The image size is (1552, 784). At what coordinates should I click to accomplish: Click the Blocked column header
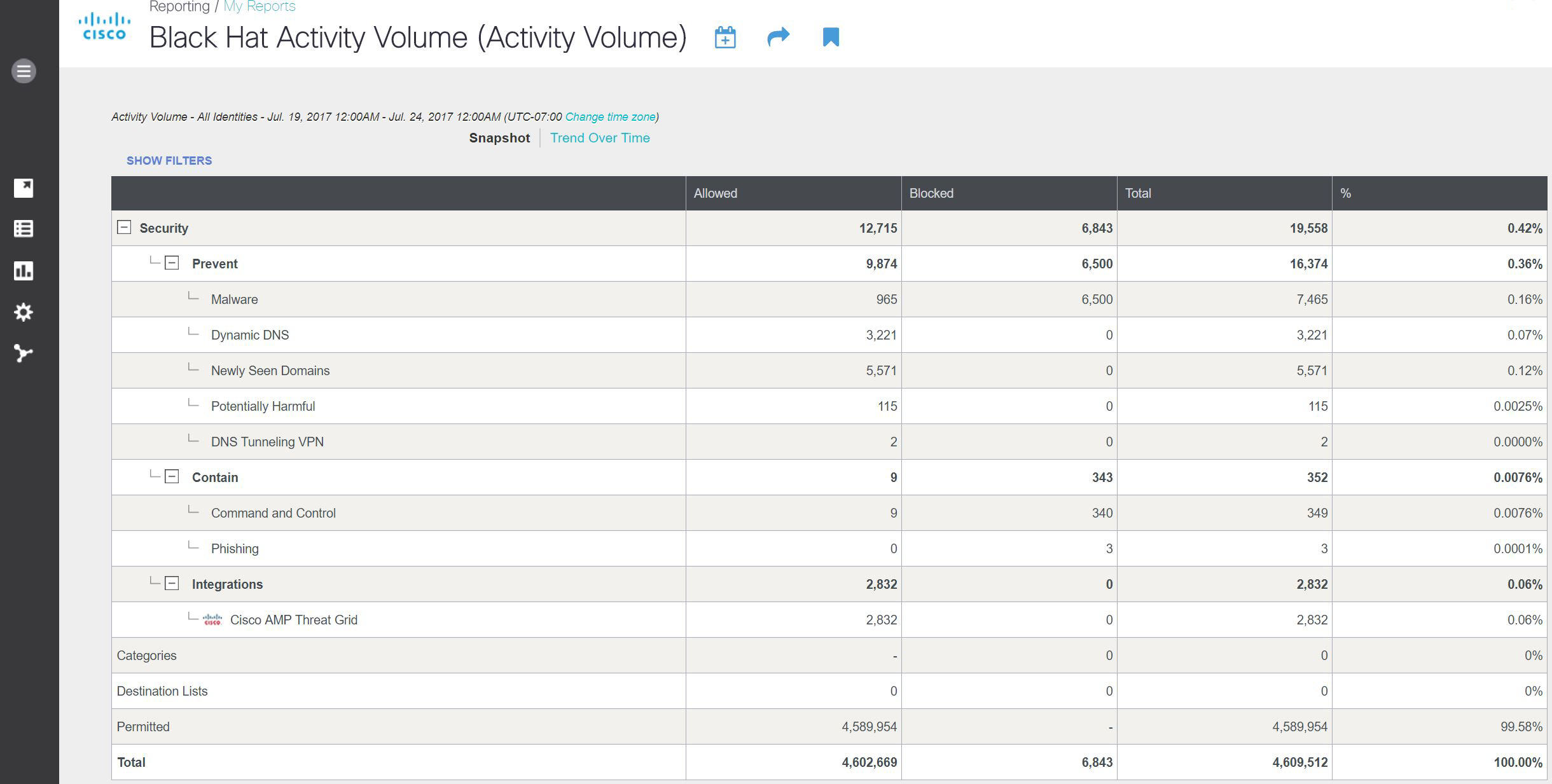coord(931,193)
